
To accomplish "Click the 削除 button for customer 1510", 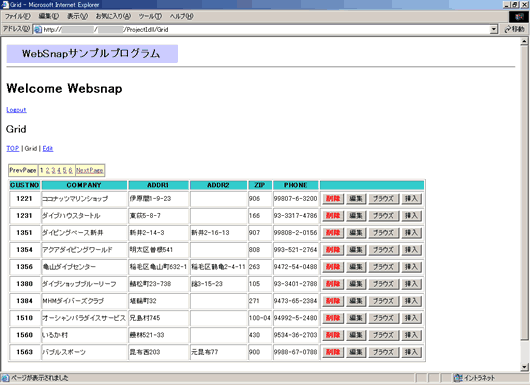I will 333,318.
